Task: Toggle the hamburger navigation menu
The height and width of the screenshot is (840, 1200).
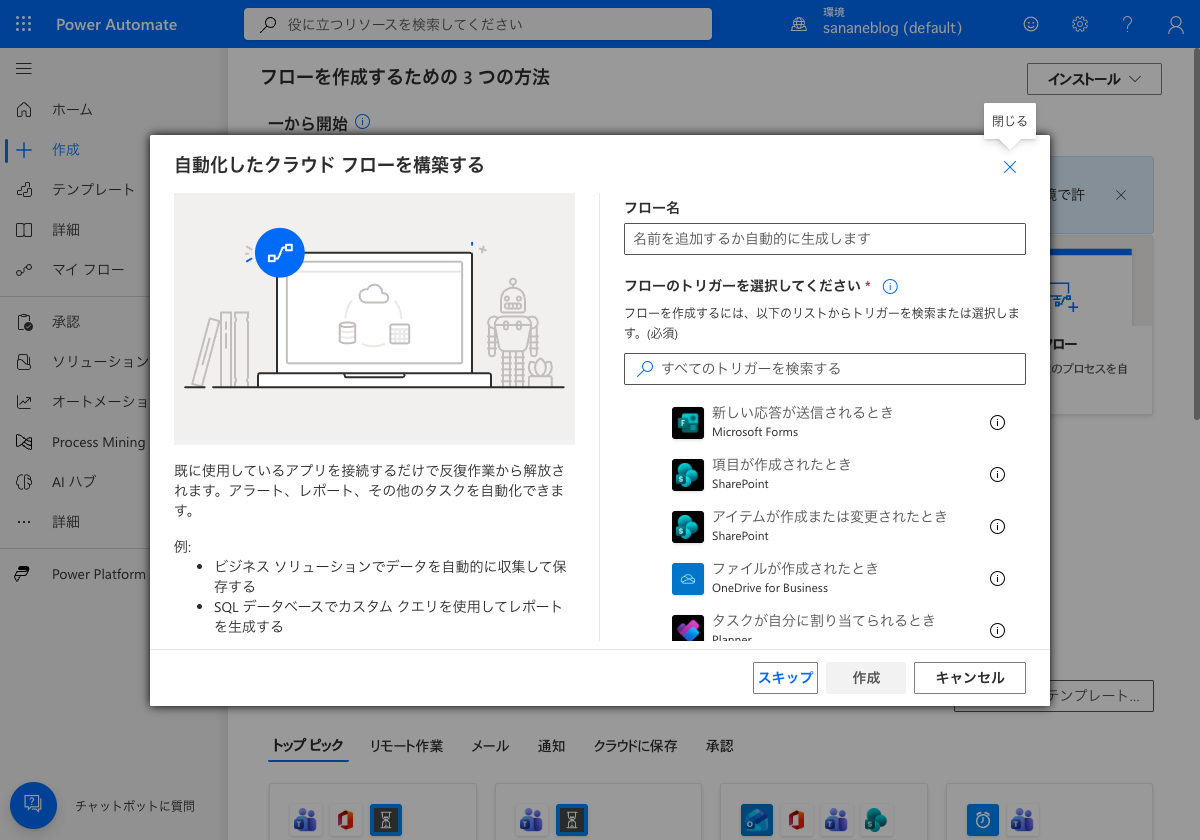Action: (x=24, y=68)
